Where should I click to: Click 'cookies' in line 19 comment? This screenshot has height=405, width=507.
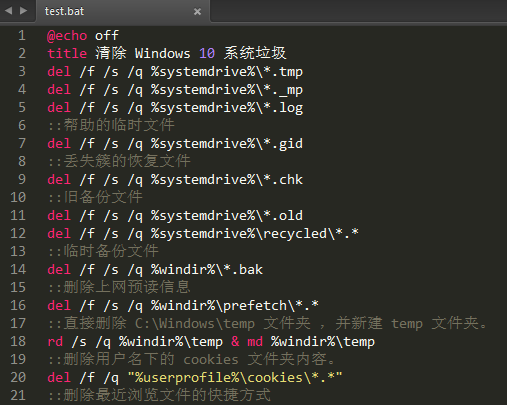[211, 359]
